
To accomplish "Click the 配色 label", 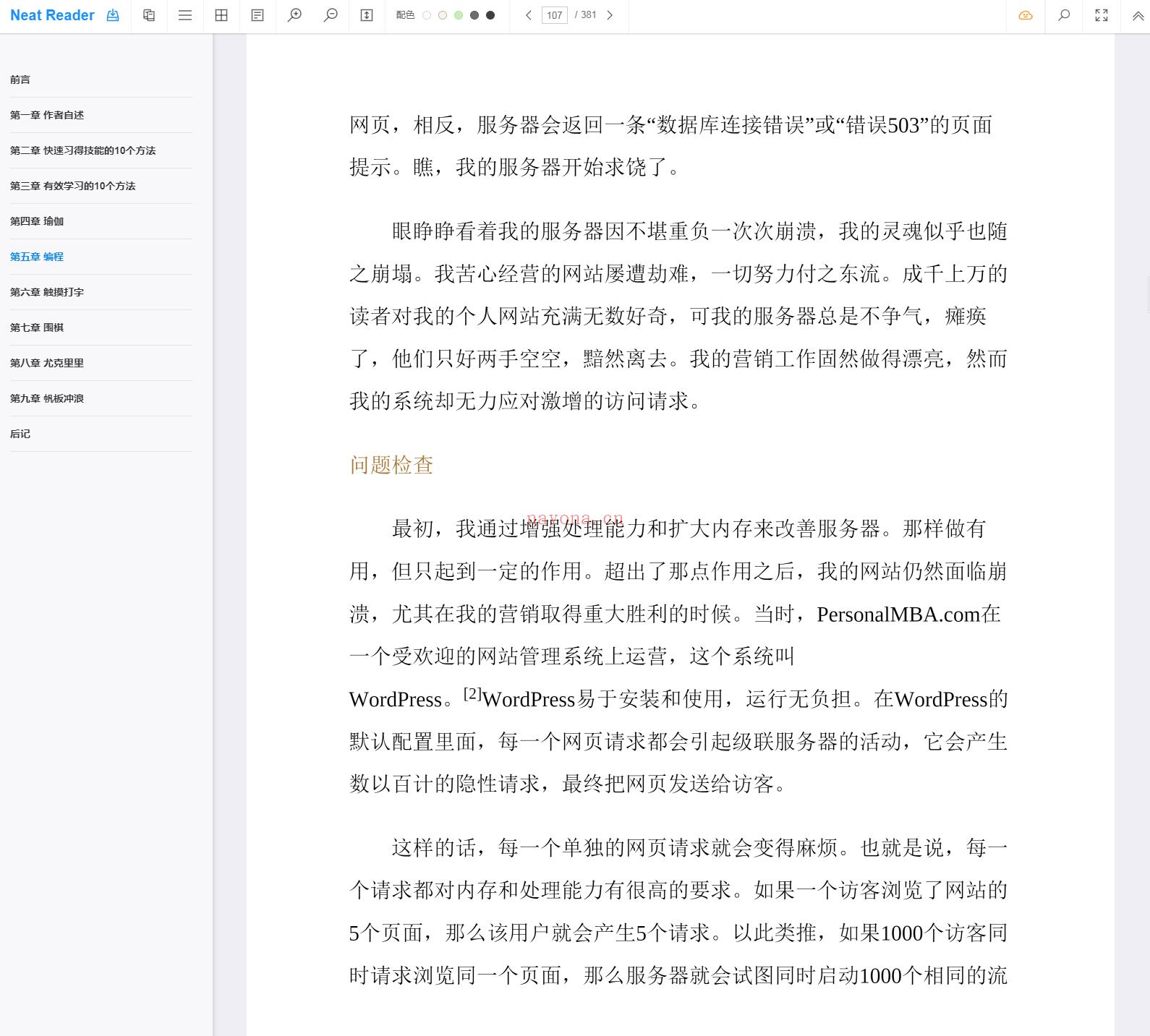I will tap(406, 15).
